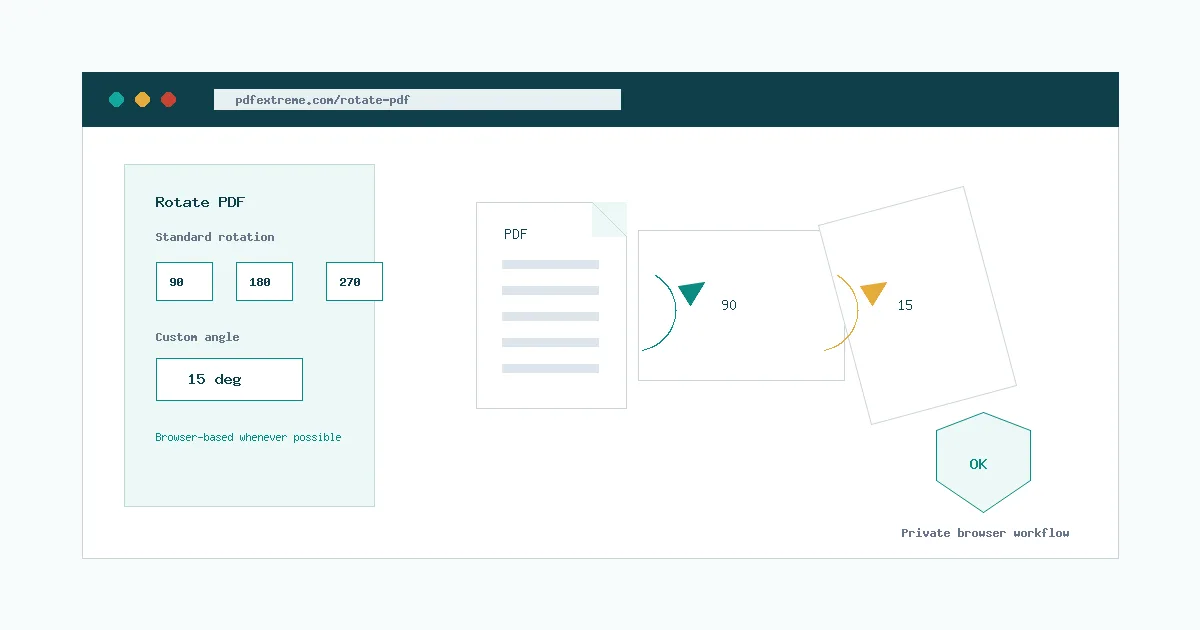The height and width of the screenshot is (630, 1200).
Task: Open the PDF document thumbnail
Action: 551,306
